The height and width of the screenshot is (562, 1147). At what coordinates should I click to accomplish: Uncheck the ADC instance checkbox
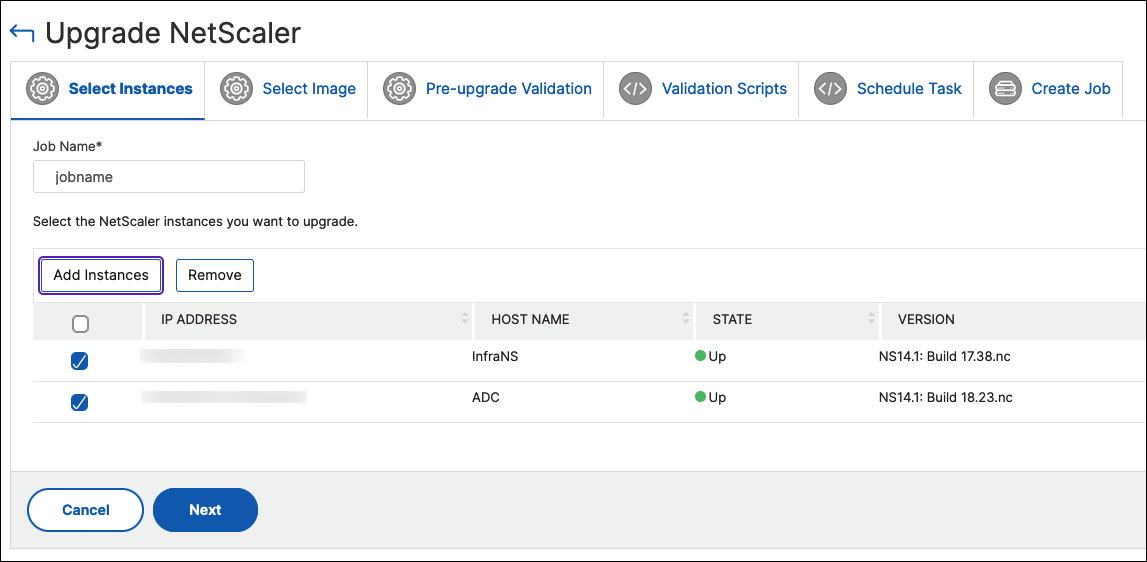pyautogui.click(x=79, y=402)
